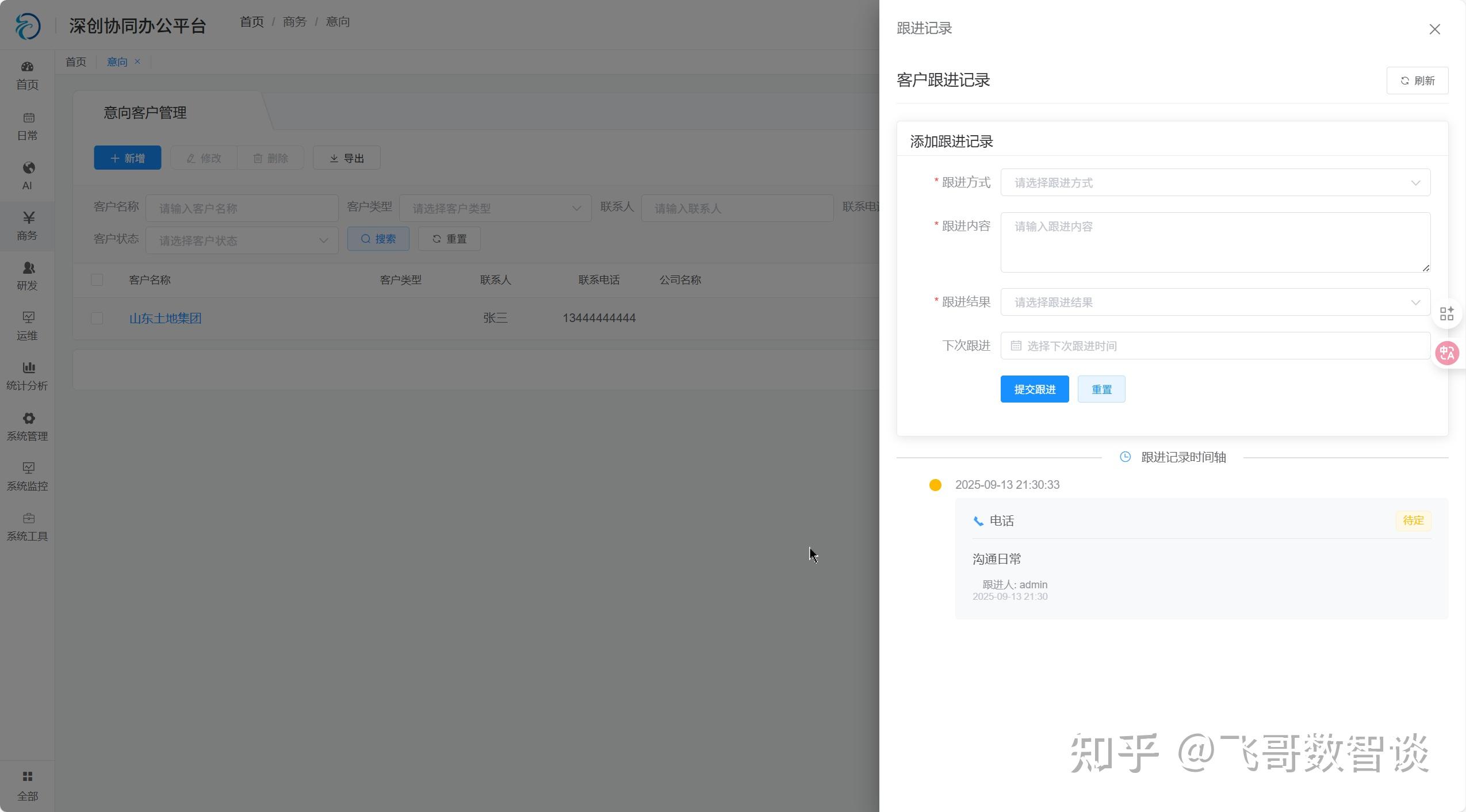Open the 研发 people icon in the sidebar
Screen dimensions: 1466x812
tap(28, 267)
